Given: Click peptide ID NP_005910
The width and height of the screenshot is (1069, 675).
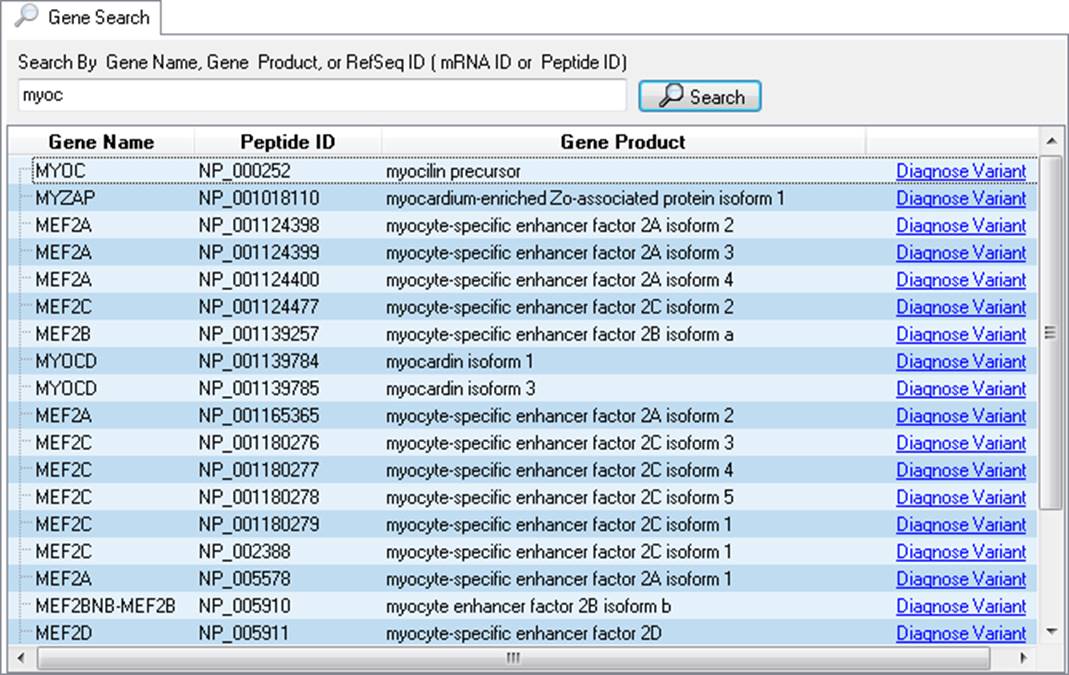Looking at the screenshot, I should pos(245,606).
